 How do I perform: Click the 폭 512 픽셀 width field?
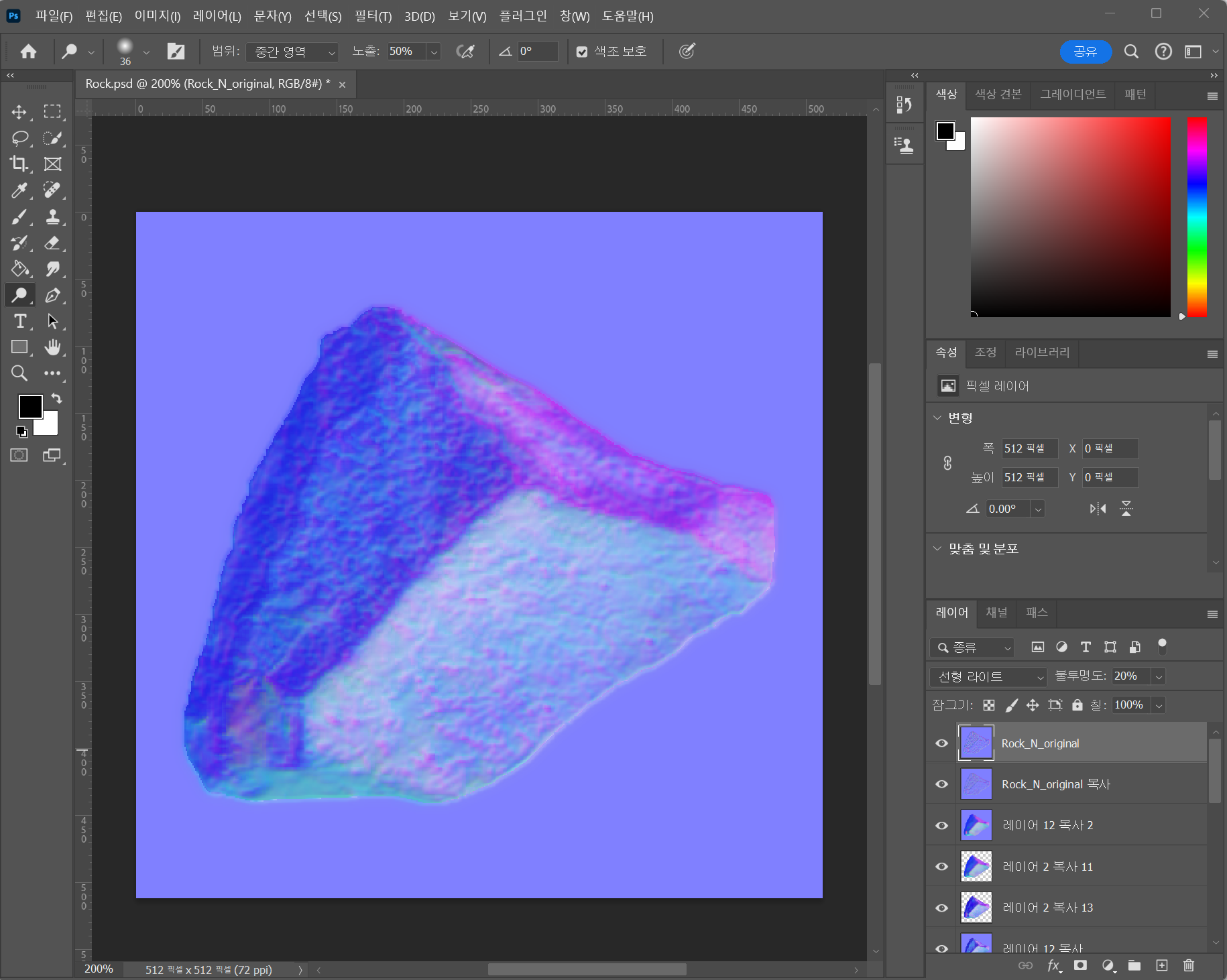[1030, 448]
